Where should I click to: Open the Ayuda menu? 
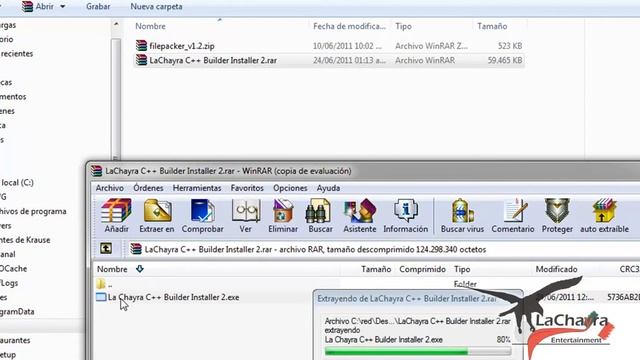(328, 188)
